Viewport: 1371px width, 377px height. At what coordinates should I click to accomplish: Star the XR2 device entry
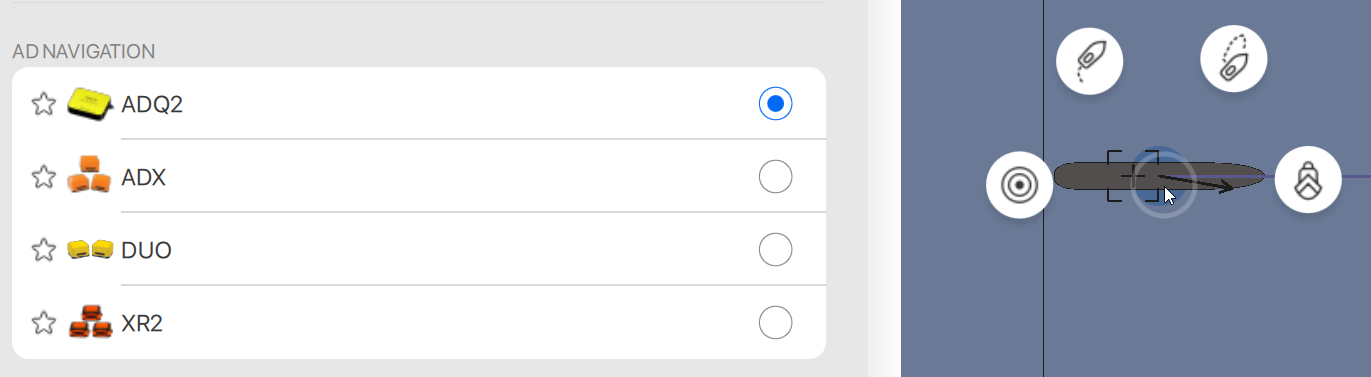(x=43, y=323)
